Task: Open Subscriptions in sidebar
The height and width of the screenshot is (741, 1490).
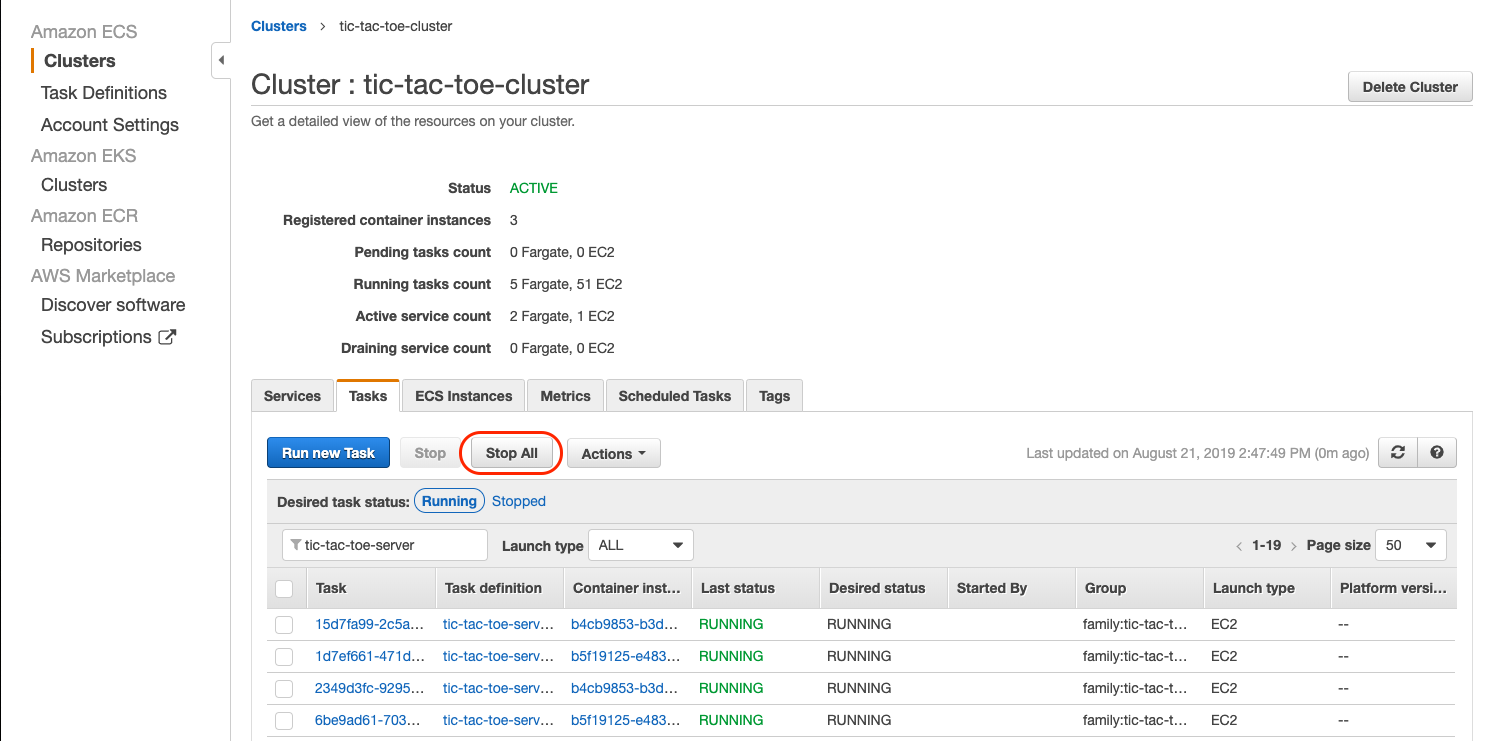Action: click(x=96, y=337)
